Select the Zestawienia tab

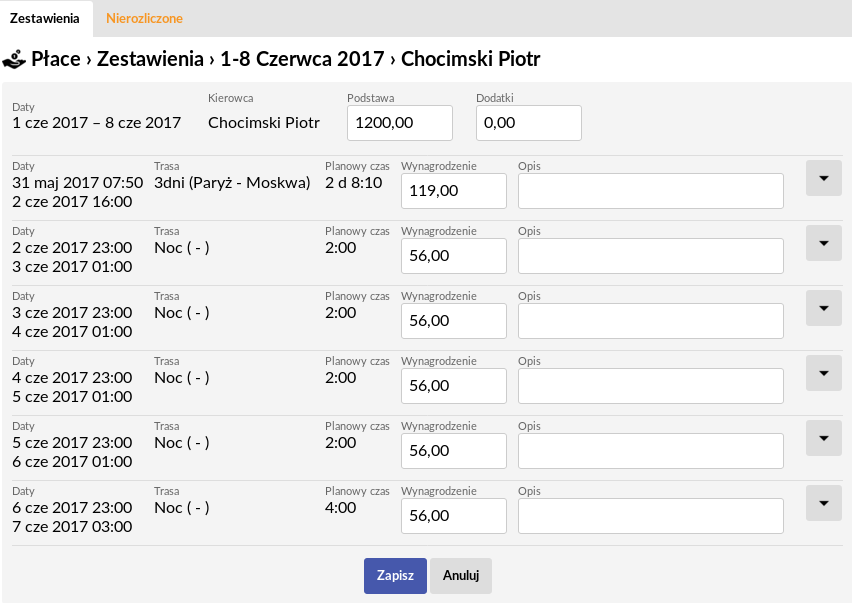pyautogui.click(x=45, y=18)
